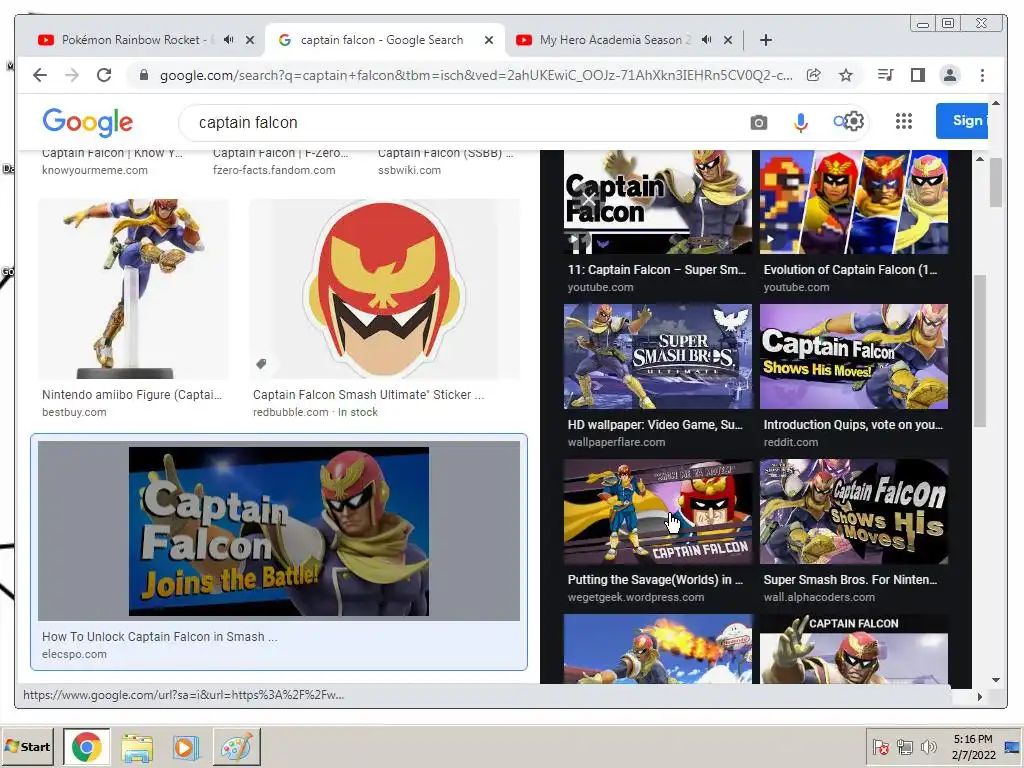
Task: Launch Windows Media Player from taskbar
Action: coord(185,748)
